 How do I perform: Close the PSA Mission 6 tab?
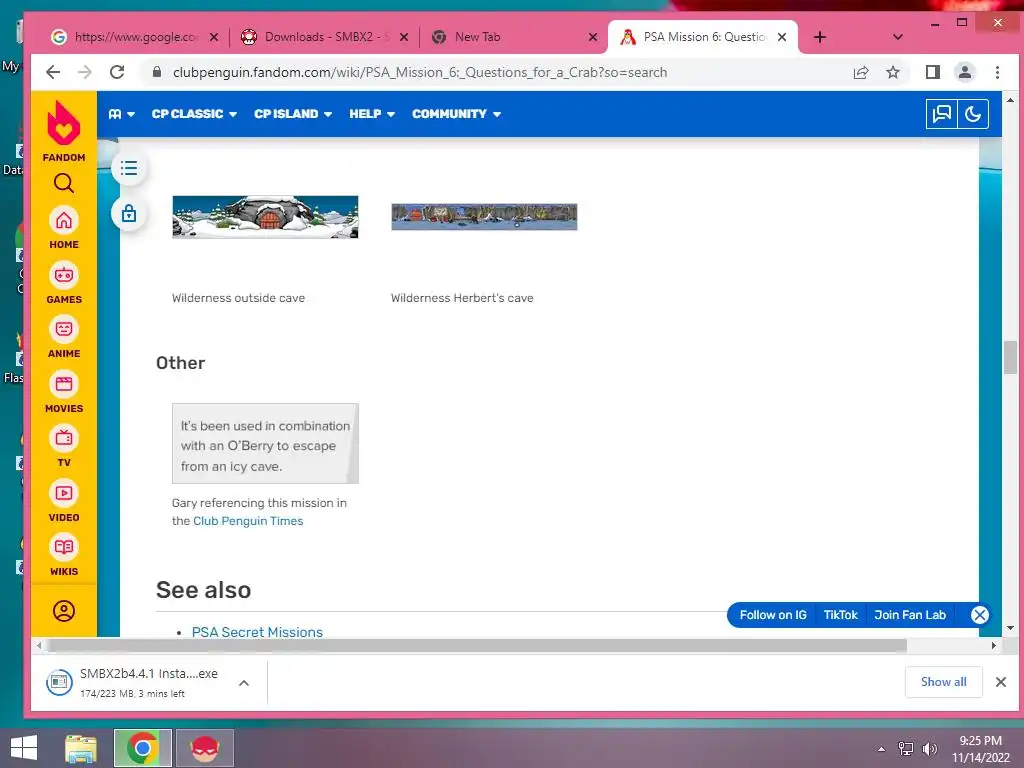782,37
